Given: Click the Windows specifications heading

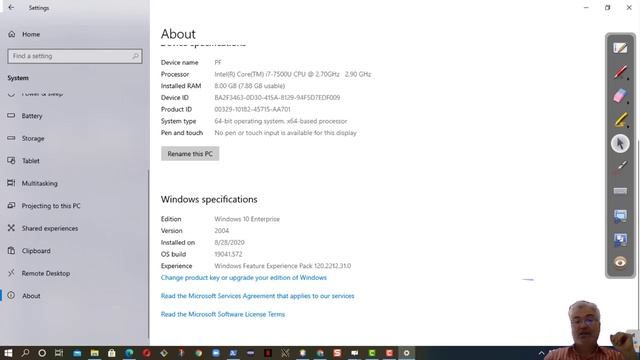Looking at the screenshot, I should point(209,199).
